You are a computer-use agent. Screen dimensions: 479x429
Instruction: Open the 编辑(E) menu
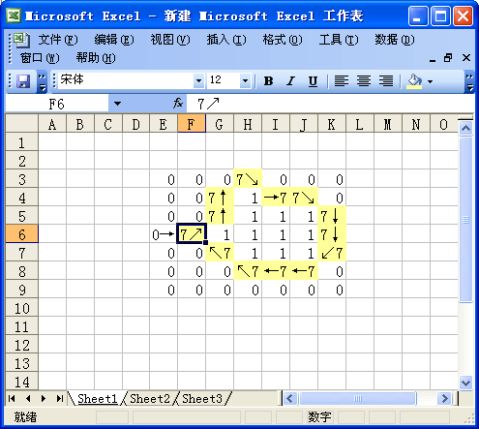114,40
